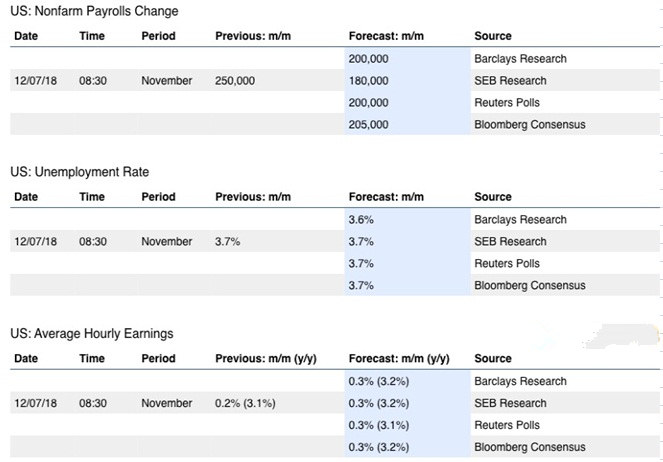Image resolution: width=663 pixels, height=462 pixels.
Task: Click SEB Research in the Unemployment Rate table
Action: click(512, 241)
